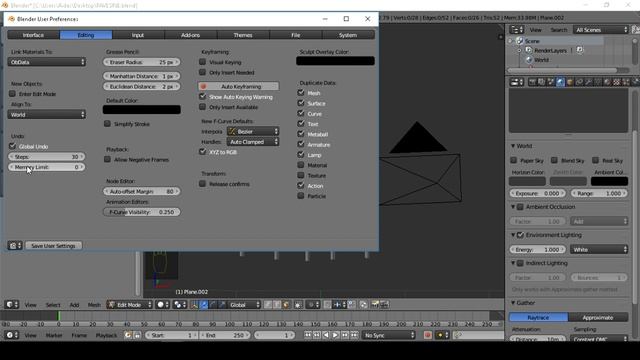
Task: Click the Ambient Color black swatch
Action: pos(609,181)
